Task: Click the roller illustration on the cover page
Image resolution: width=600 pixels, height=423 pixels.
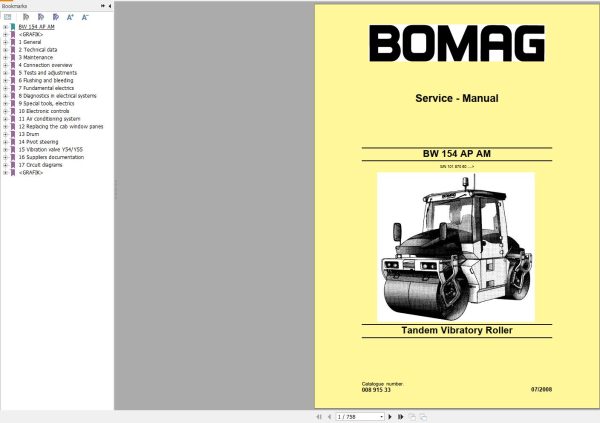Action: [456, 247]
